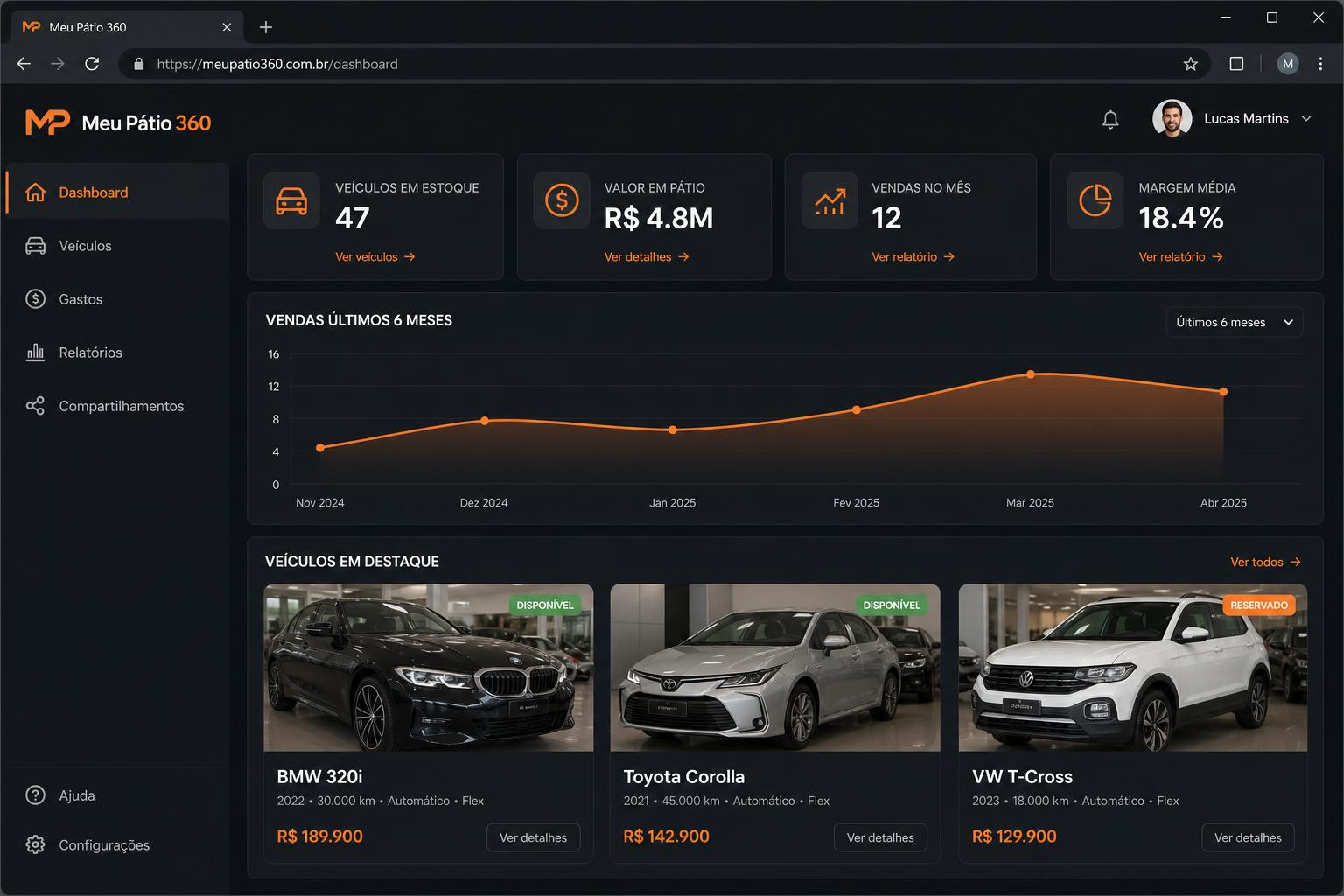Select the Dez 2024 data point on chart
Image resolution: width=1344 pixels, height=896 pixels.
(485, 421)
